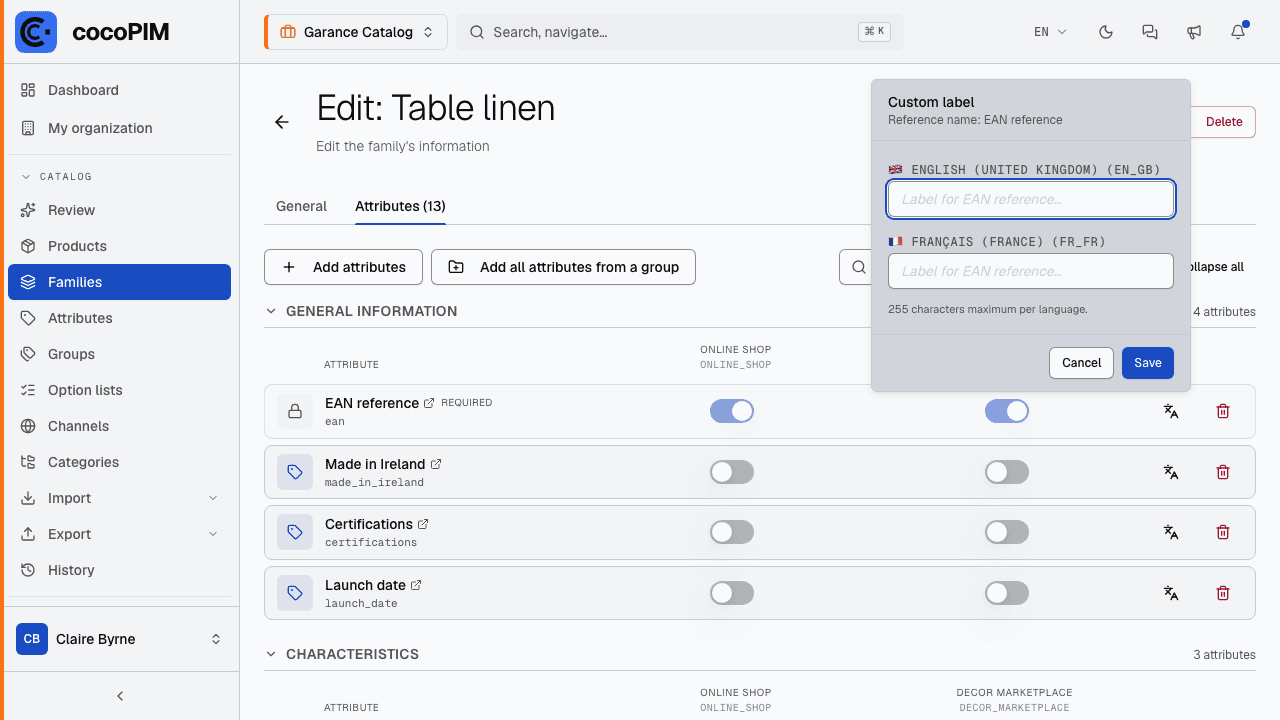Delete the EAN reference attribute
Image resolution: width=1280 pixels, height=720 pixels.
coord(1222,411)
